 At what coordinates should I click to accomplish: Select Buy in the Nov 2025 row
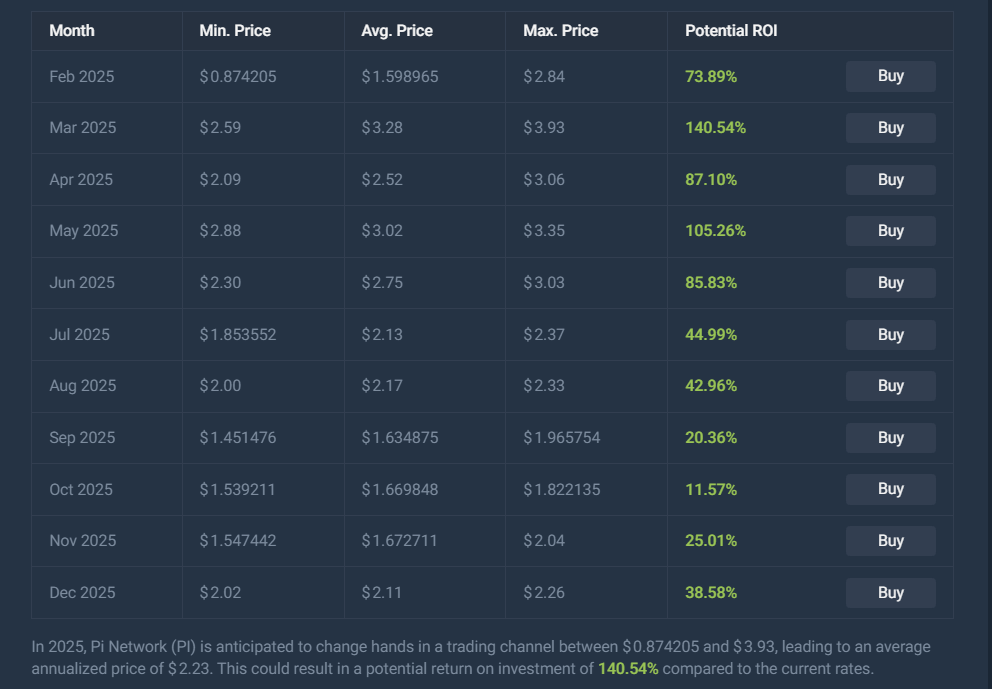click(x=890, y=541)
